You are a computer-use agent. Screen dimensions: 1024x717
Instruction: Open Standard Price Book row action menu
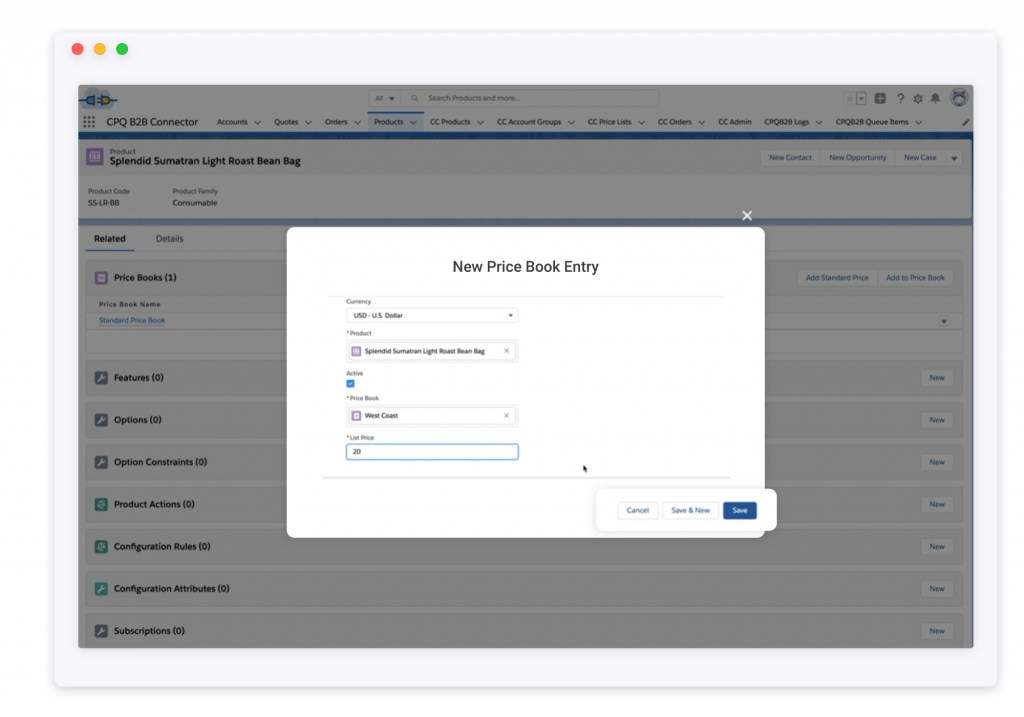tap(944, 321)
